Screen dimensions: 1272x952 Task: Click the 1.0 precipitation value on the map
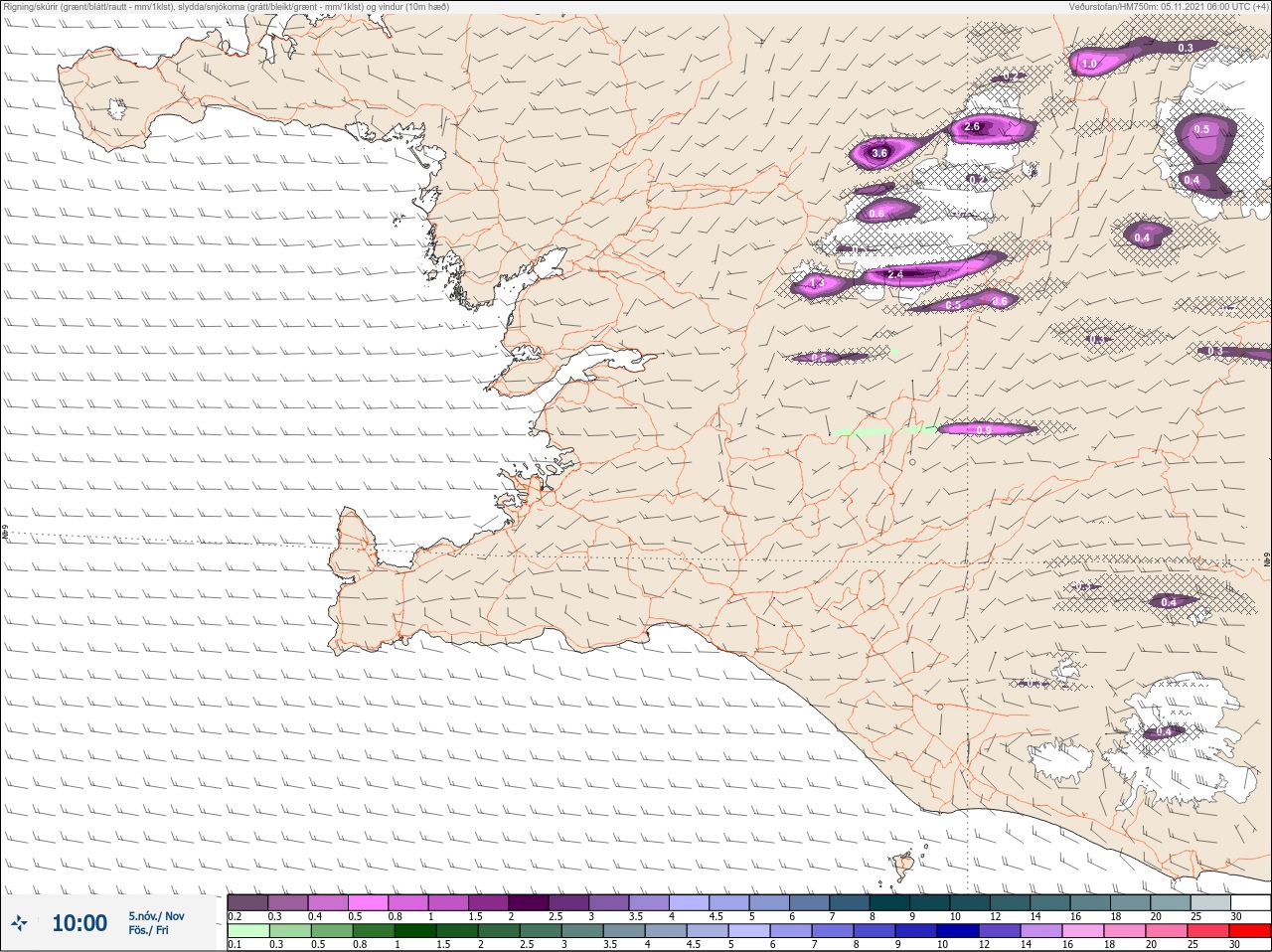tap(1089, 65)
